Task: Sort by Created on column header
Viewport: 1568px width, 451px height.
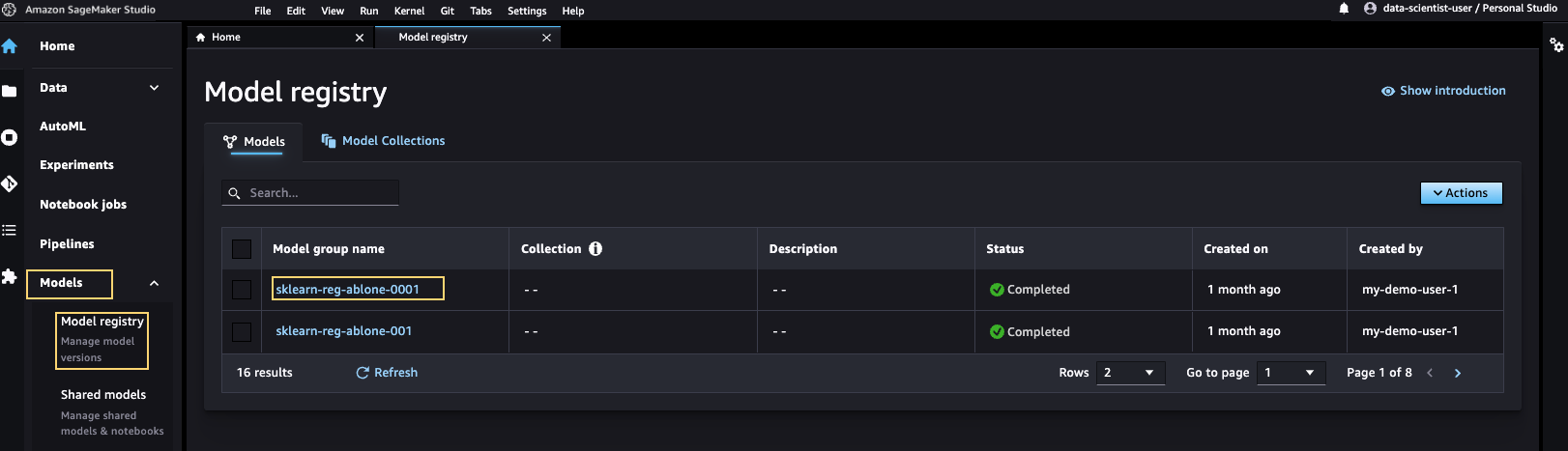Action: click(x=1235, y=249)
